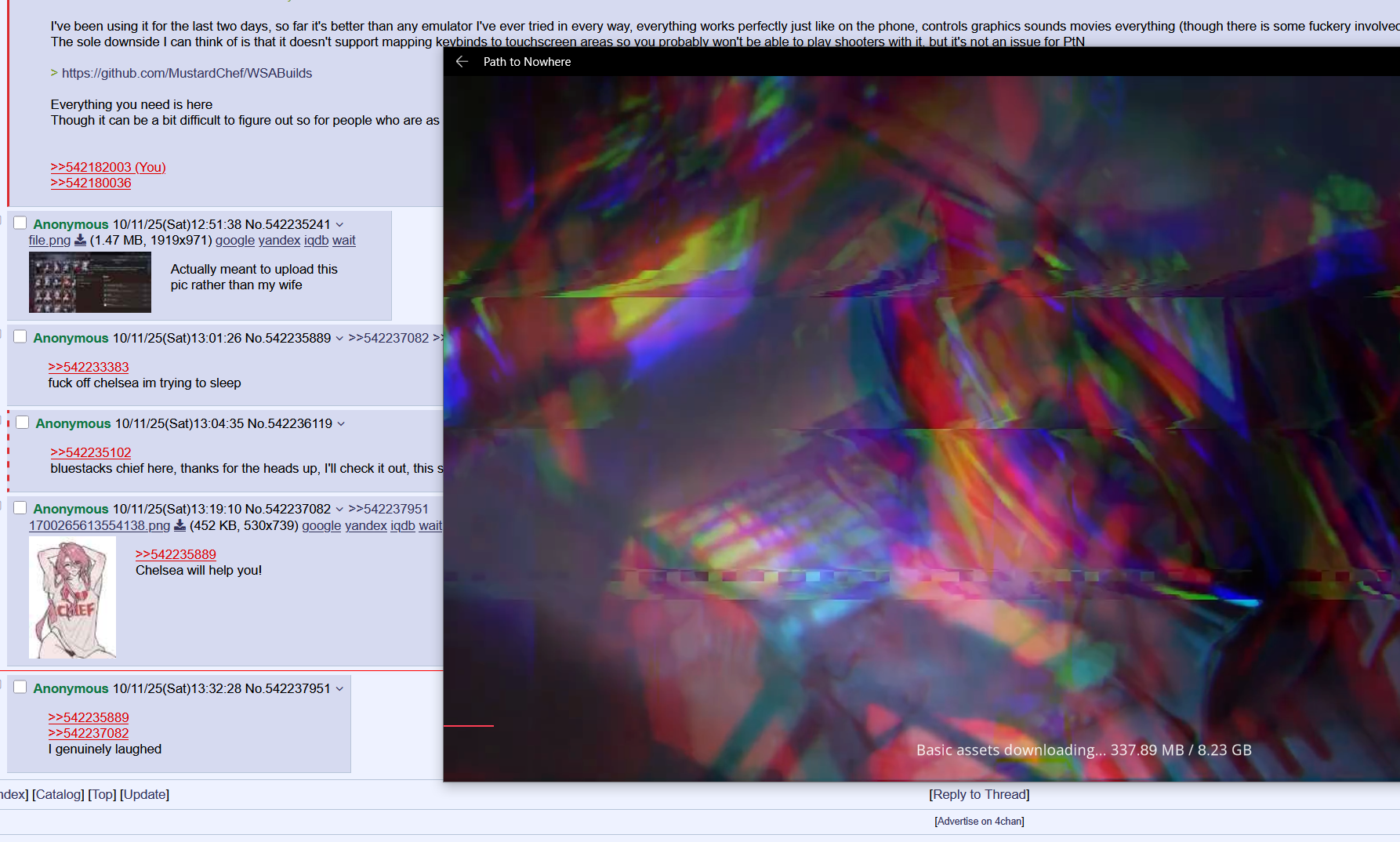
Task: Click the text 'I genuinely laughed'
Action: (x=105, y=749)
